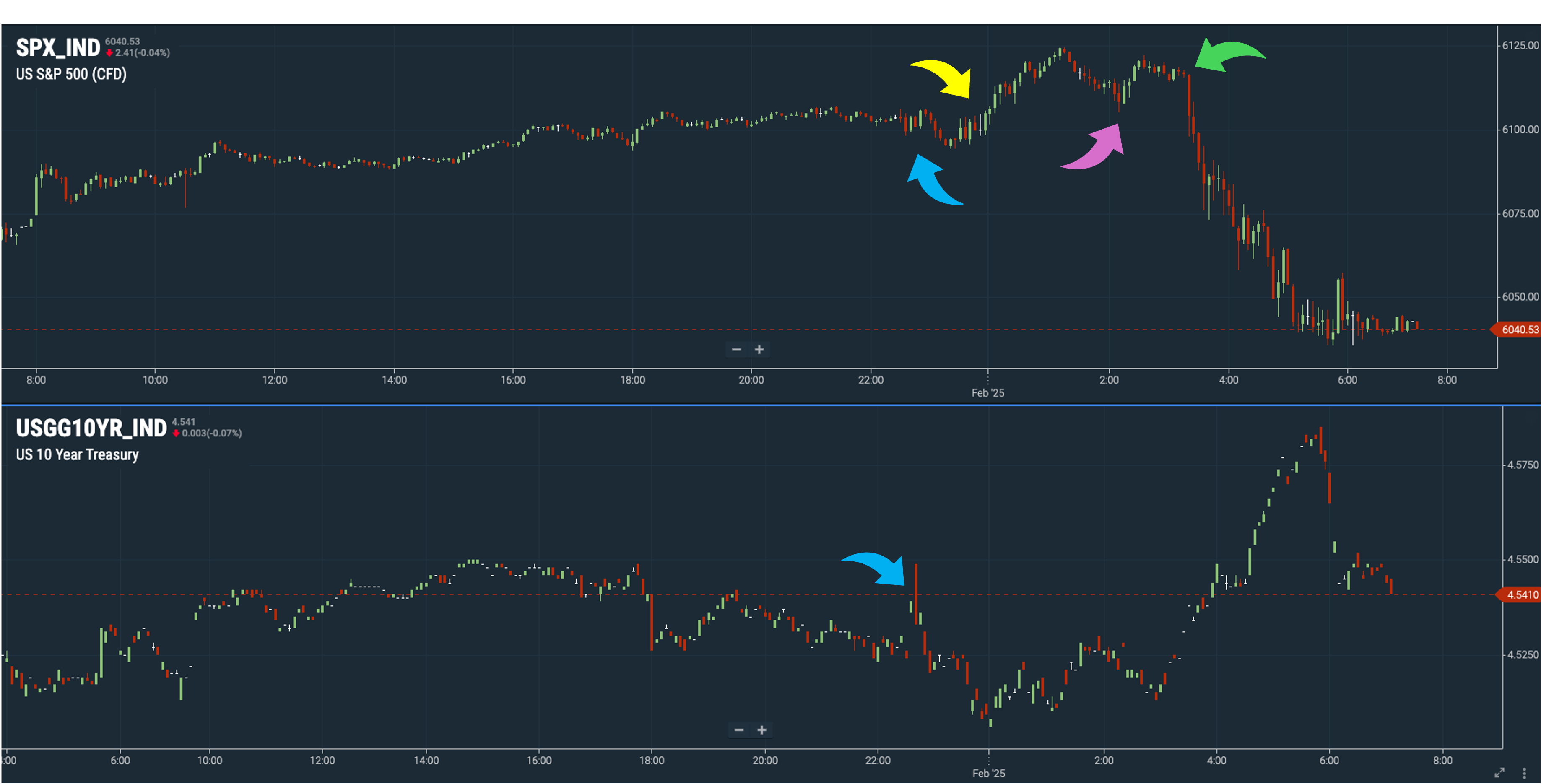Open the three-dot options menu in bottom corner
The width and height of the screenshot is (1541, 784).
1524,773
